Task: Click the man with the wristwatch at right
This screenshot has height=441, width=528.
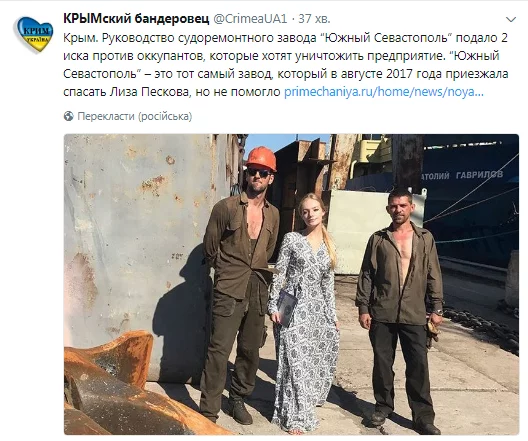Action: (400, 310)
